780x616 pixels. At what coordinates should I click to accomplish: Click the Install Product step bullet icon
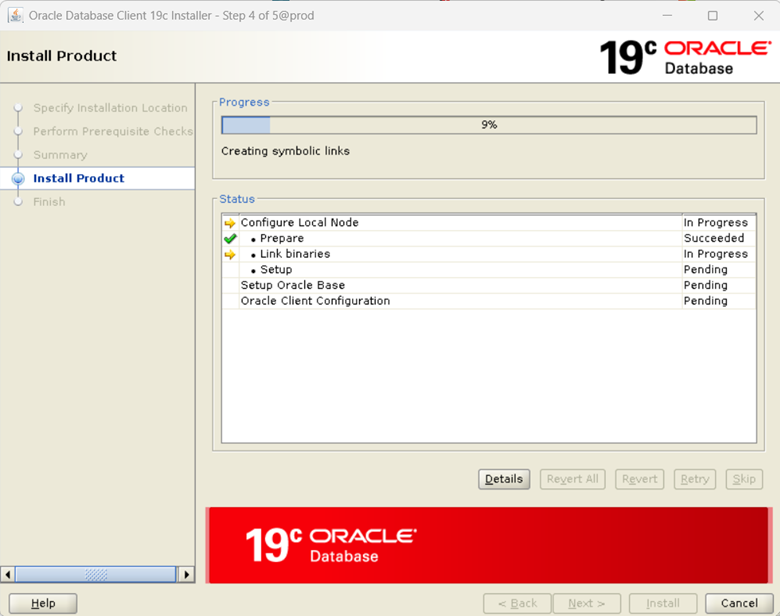point(18,179)
